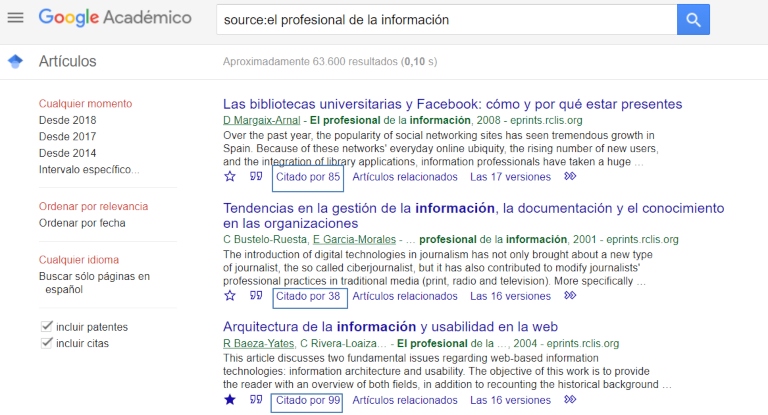Open Artículos relacionados for Arquitectura article
This screenshot has height=415, width=768.
pos(405,400)
